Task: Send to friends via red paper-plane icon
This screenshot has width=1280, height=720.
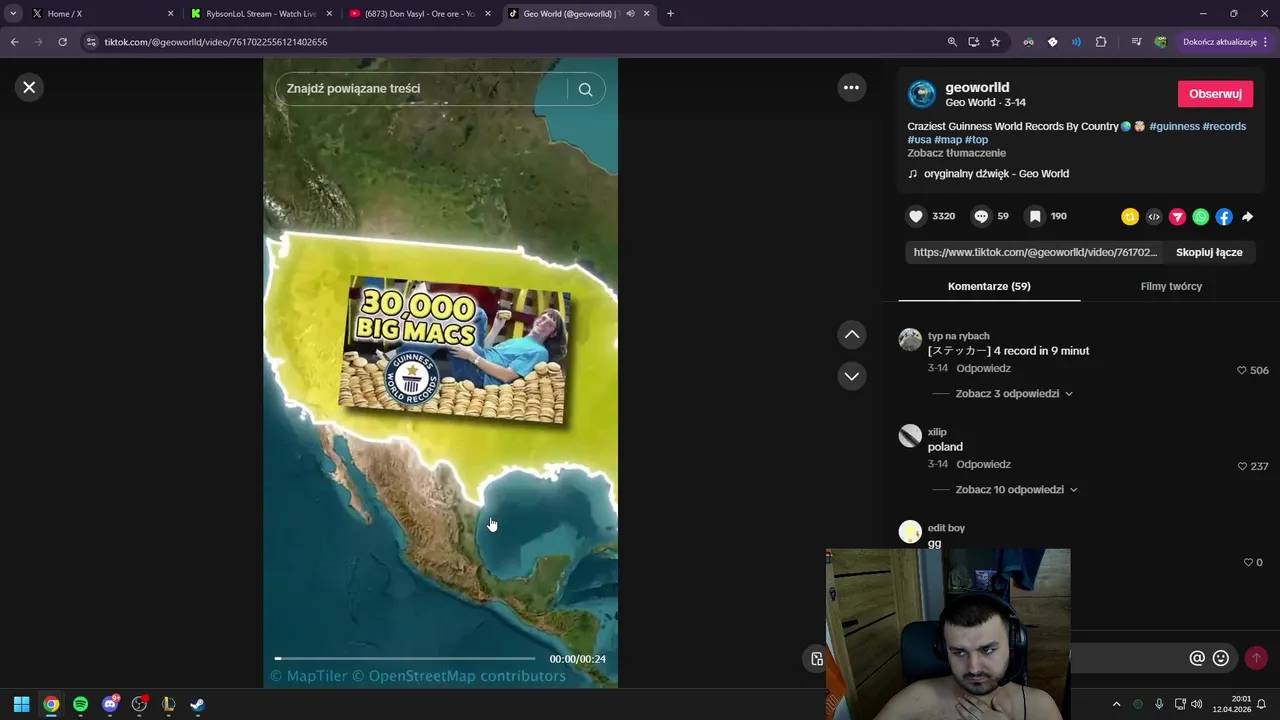Action: 1177,217
